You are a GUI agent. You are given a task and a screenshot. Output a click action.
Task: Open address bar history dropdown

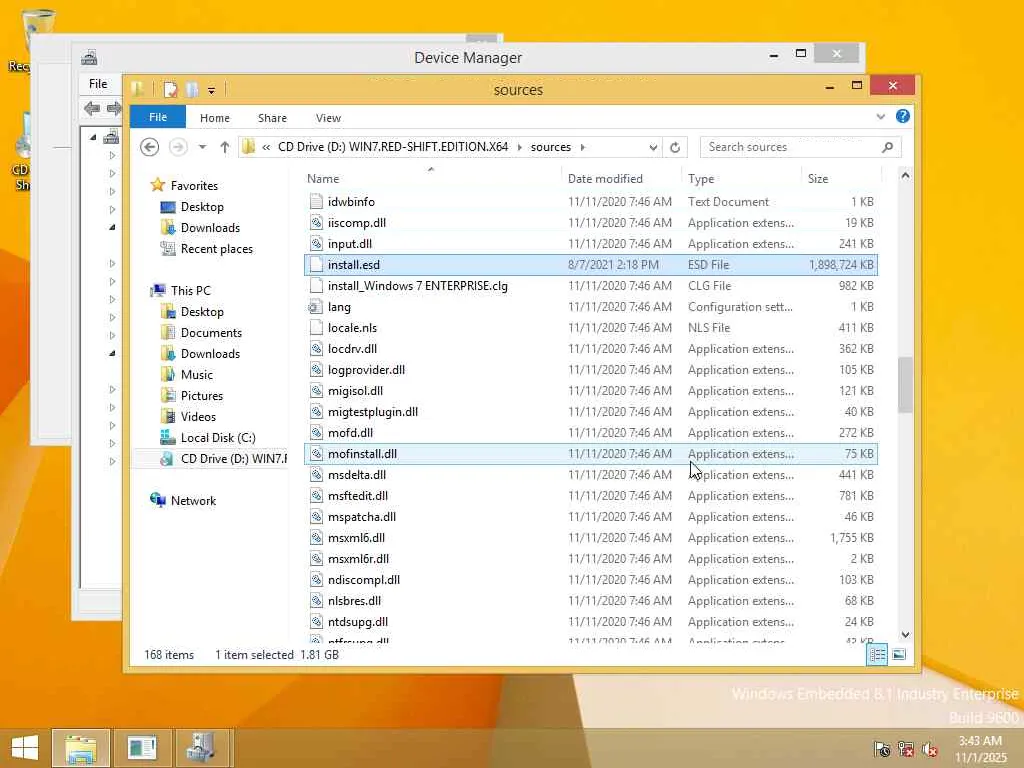[x=652, y=148]
